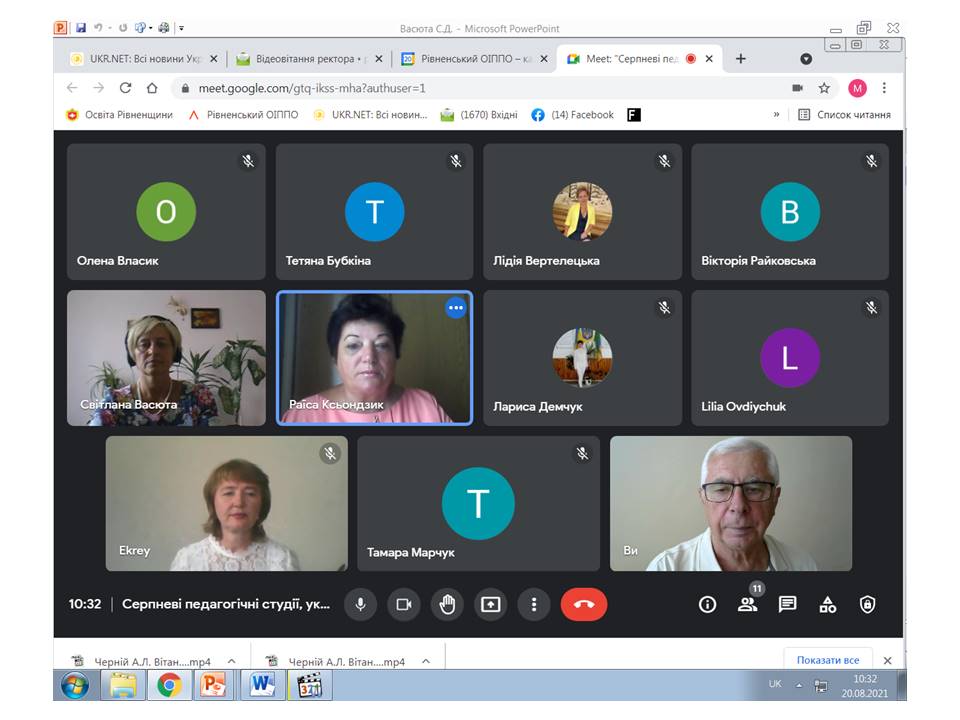Select the Світлана Васюта video tile
960x720 pixels.
point(166,358)
